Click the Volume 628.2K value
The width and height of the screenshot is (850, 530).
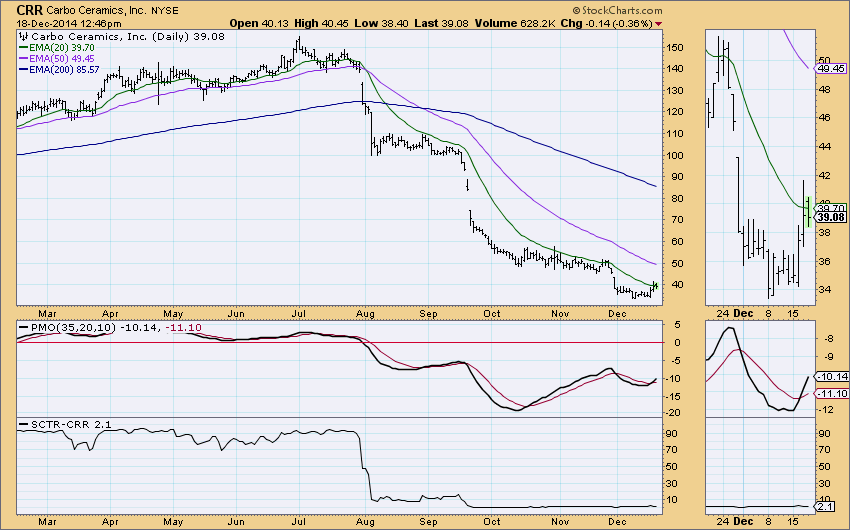point(515,23)
